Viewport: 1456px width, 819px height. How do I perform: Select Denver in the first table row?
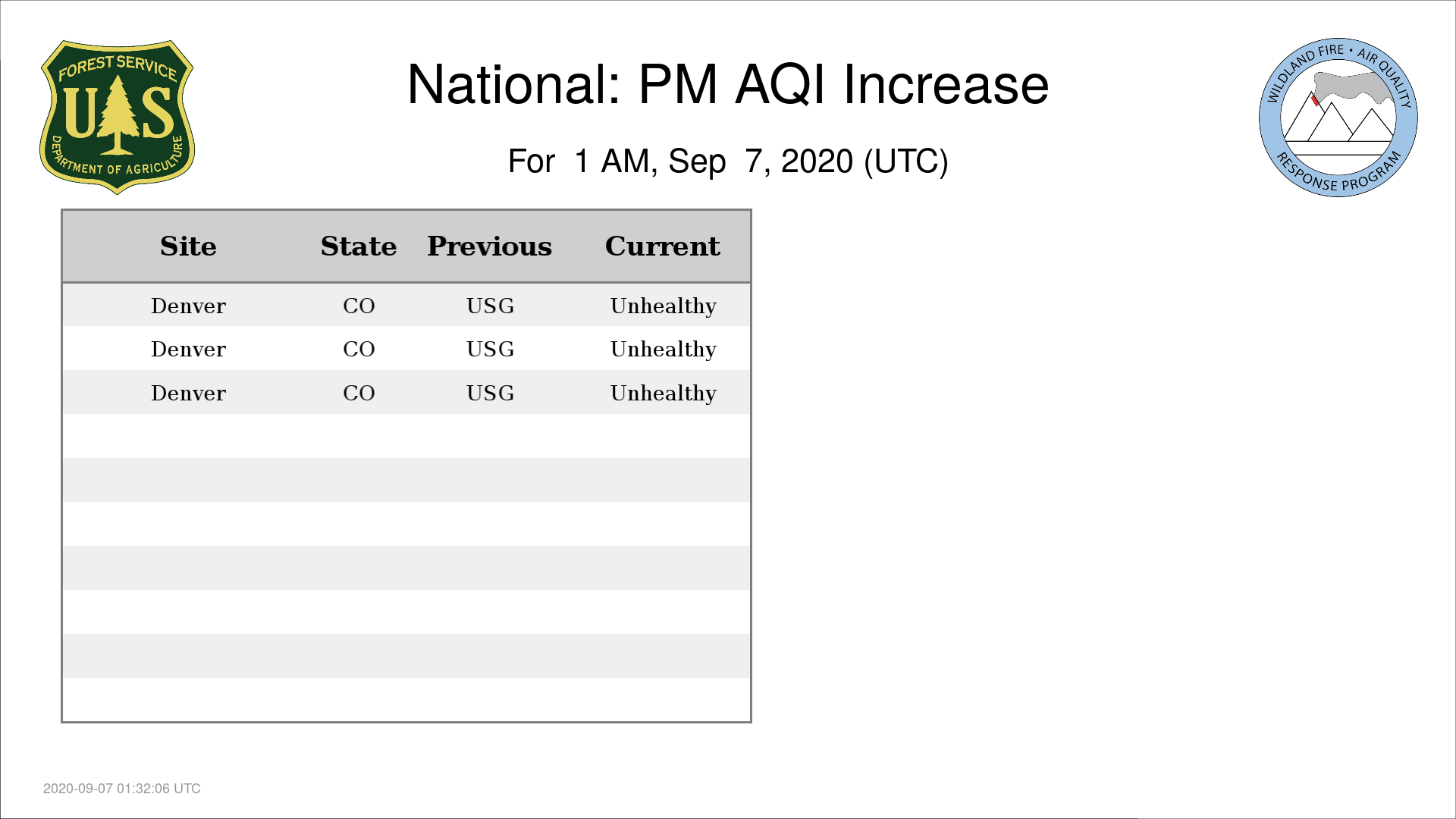(x=188, y=306)
